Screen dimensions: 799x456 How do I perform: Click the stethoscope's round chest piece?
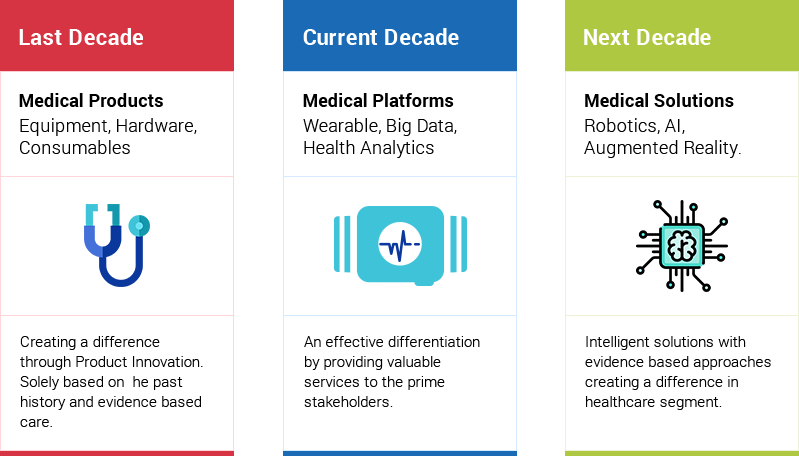139,226
